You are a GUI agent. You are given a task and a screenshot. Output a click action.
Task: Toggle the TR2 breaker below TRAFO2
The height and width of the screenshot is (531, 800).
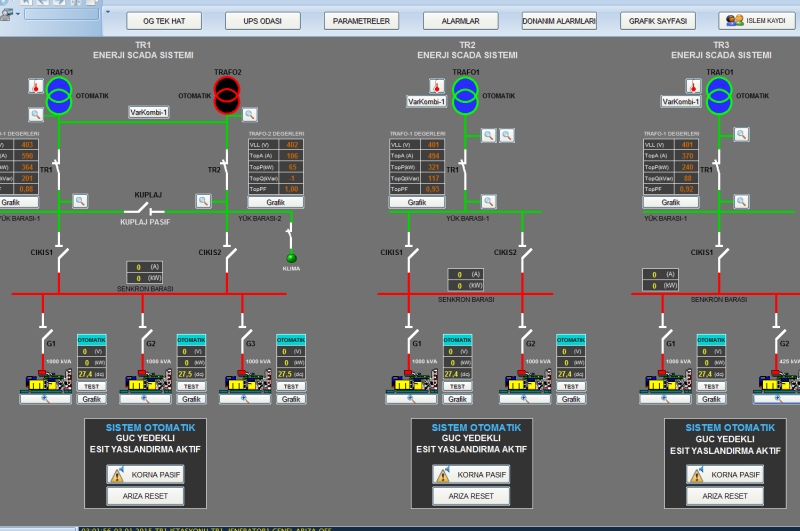tap(225, 169)
